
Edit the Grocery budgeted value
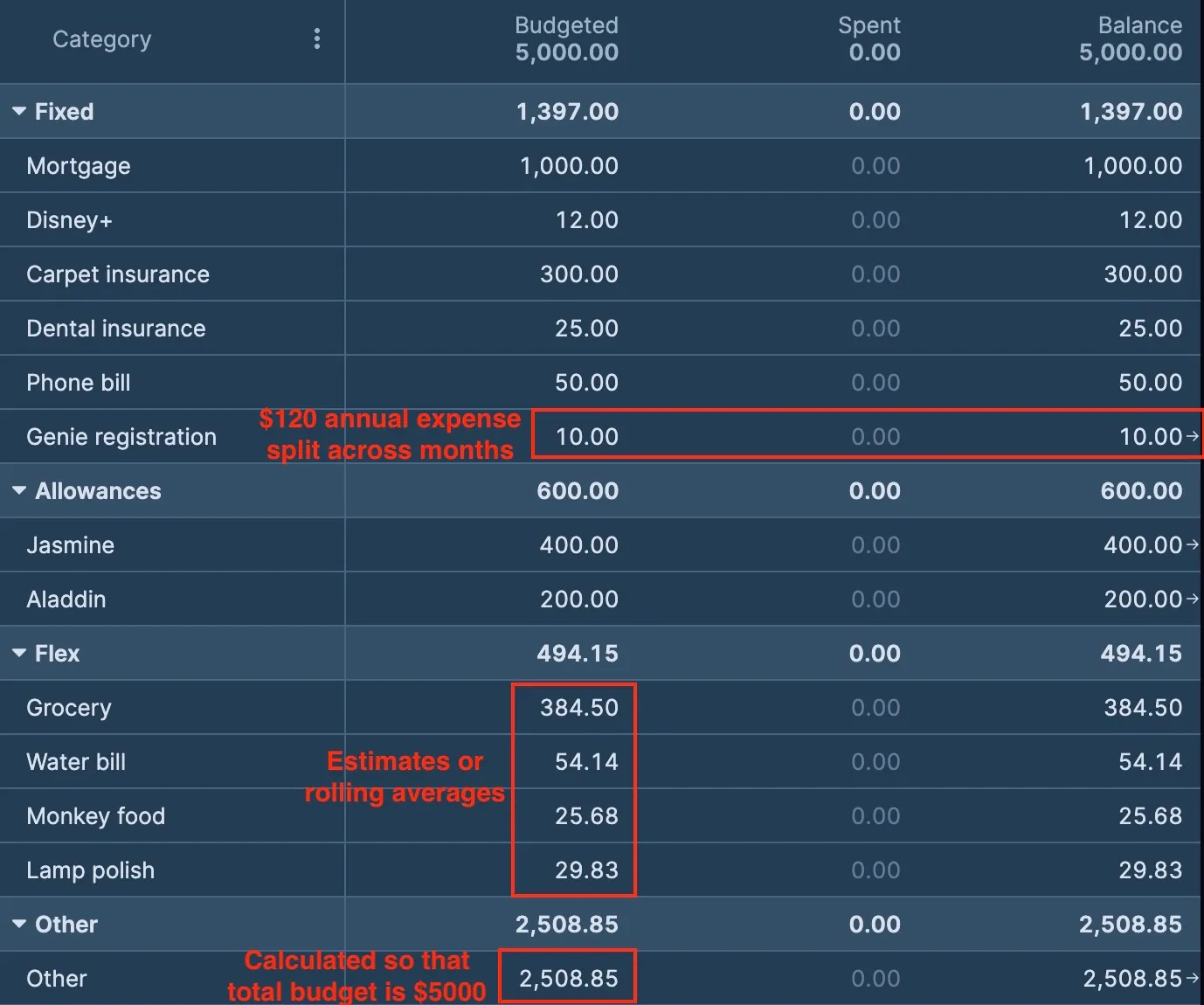click(573, 707)
